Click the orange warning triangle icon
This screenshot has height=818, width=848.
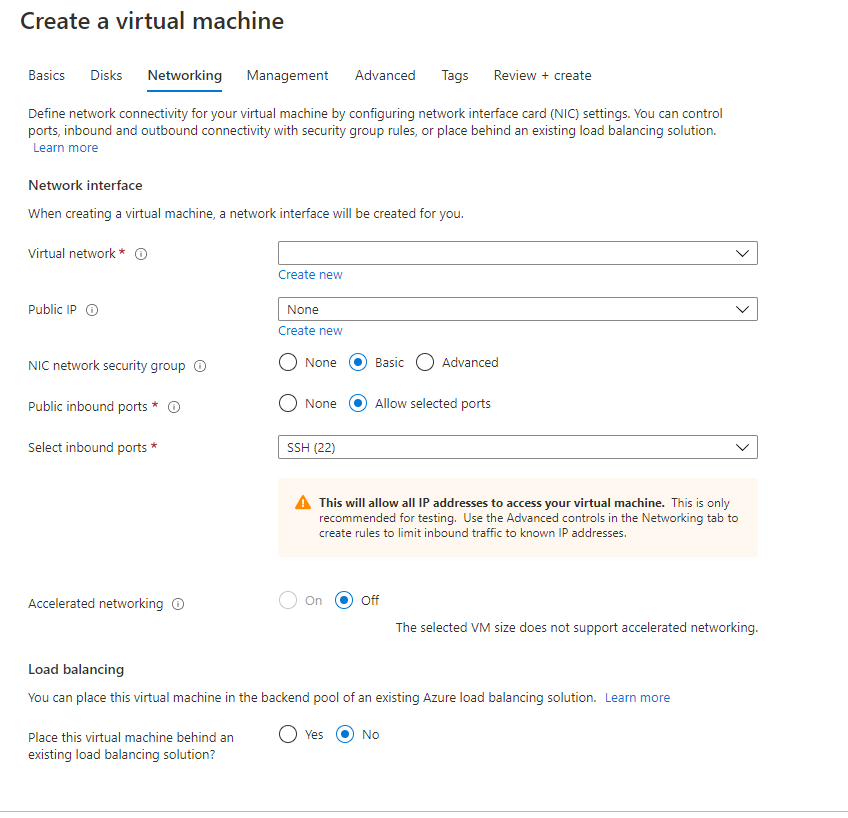303,503
